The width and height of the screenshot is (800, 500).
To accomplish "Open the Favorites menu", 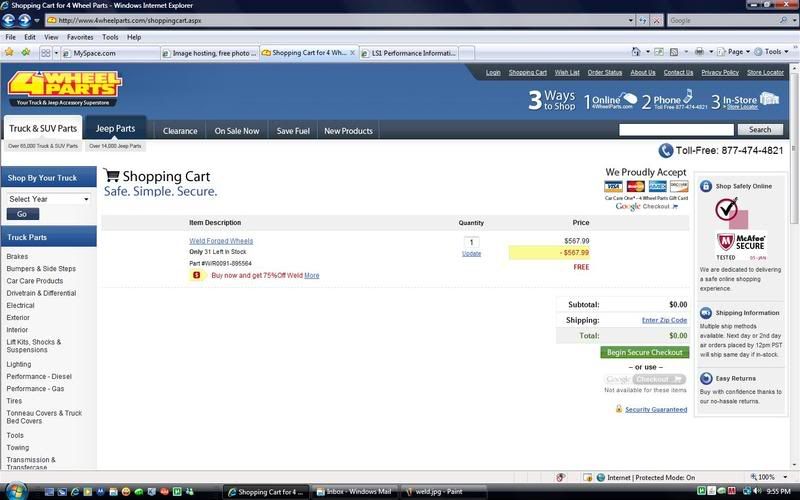I will [x=80, y=37].
